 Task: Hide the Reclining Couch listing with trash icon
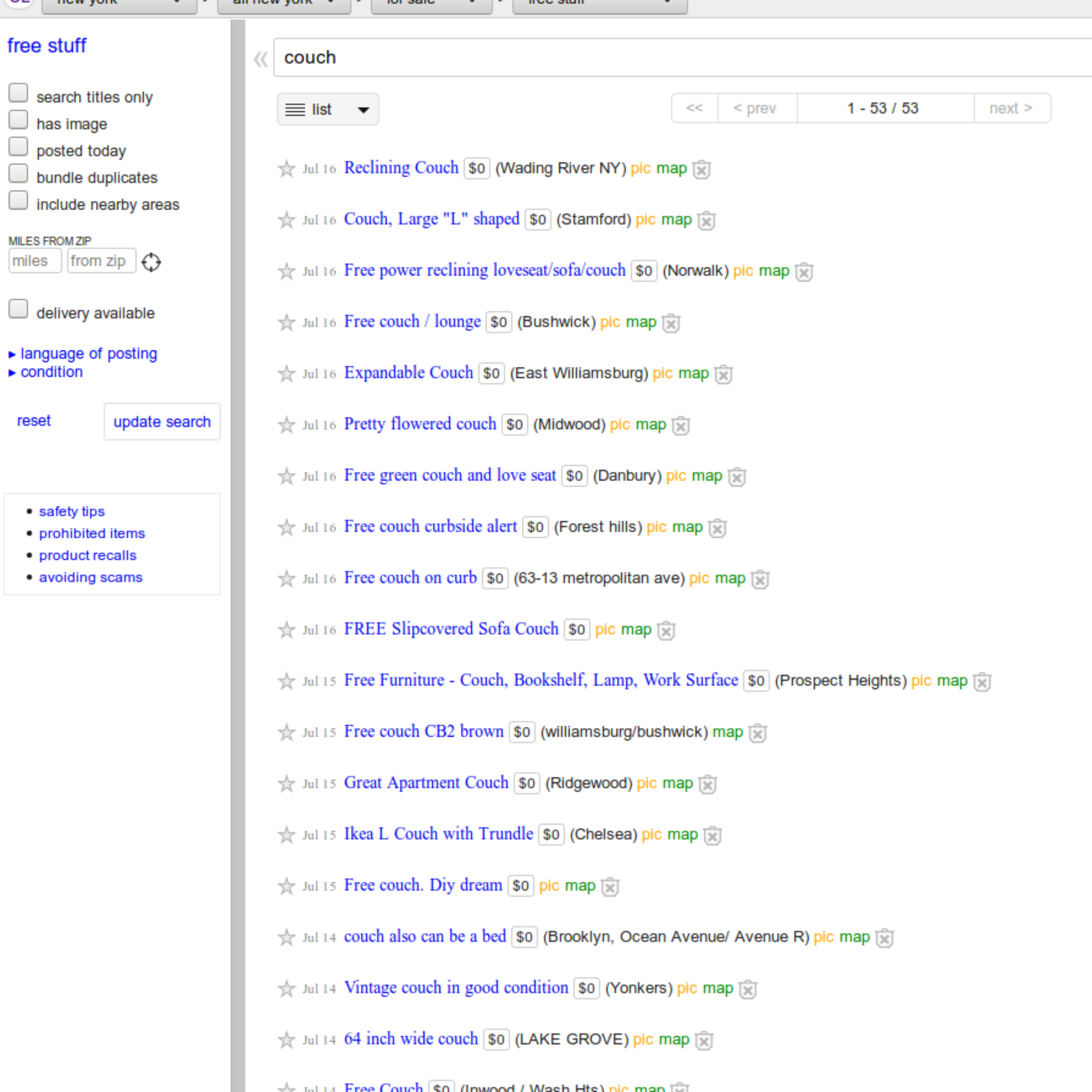pyautogui.click(x=702, y=169)
